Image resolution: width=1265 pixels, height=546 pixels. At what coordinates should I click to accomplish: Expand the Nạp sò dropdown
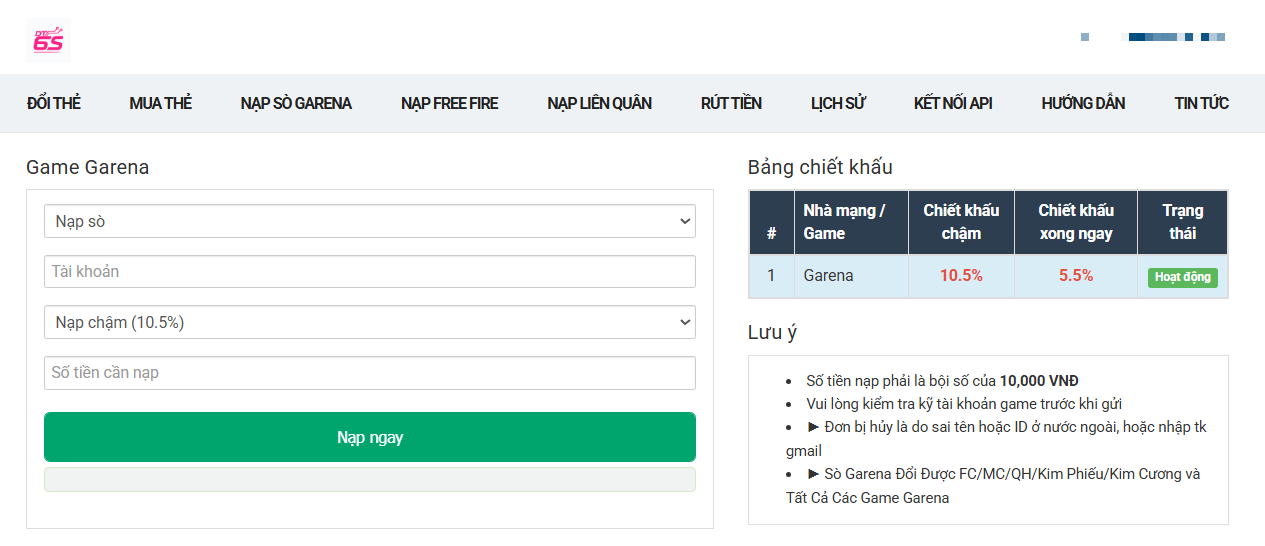(369, 221)
